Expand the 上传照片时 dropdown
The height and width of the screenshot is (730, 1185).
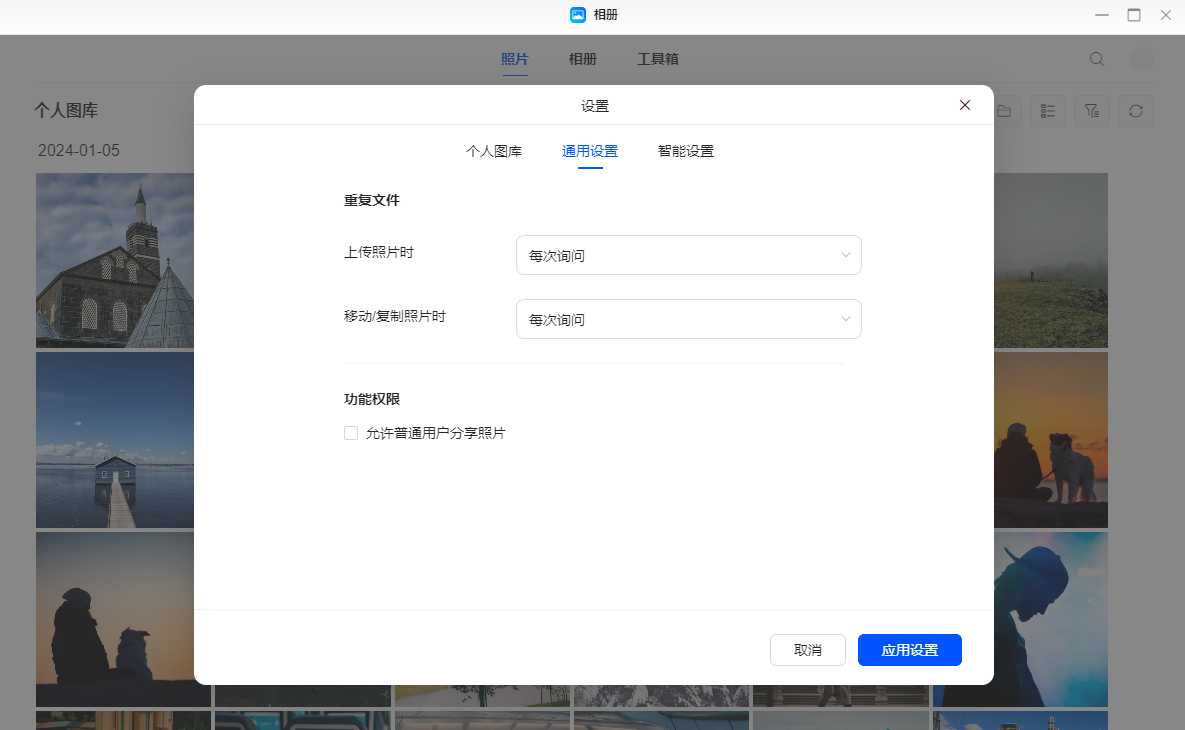pyautogui.click(x=688, y=255)
